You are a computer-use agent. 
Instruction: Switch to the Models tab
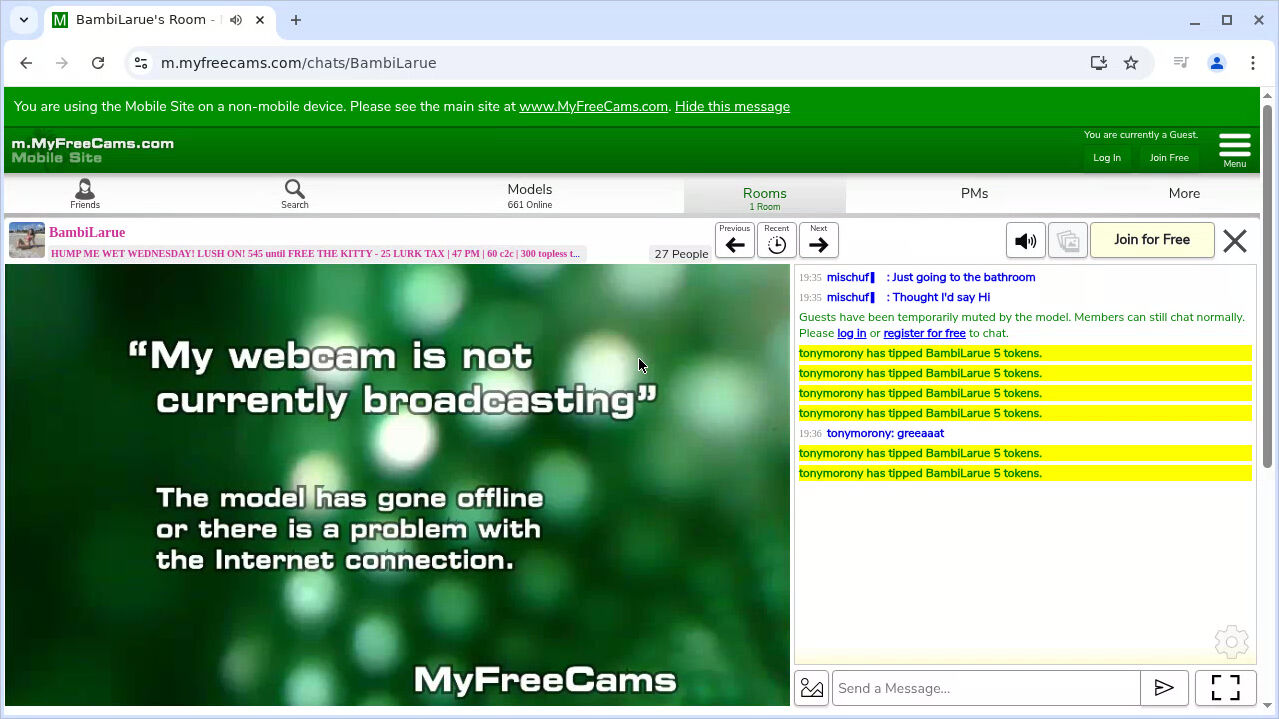click(x=529, y=194)
